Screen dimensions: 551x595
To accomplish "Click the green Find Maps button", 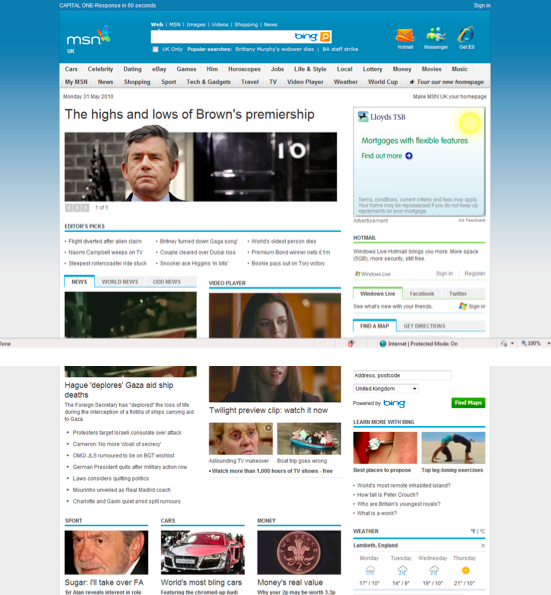I will 468,403.
